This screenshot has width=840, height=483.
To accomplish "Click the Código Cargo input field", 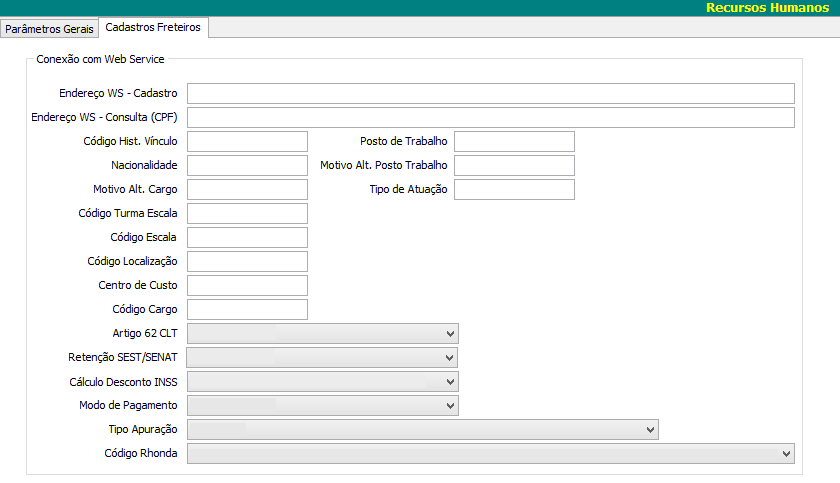I will [248, 310].
